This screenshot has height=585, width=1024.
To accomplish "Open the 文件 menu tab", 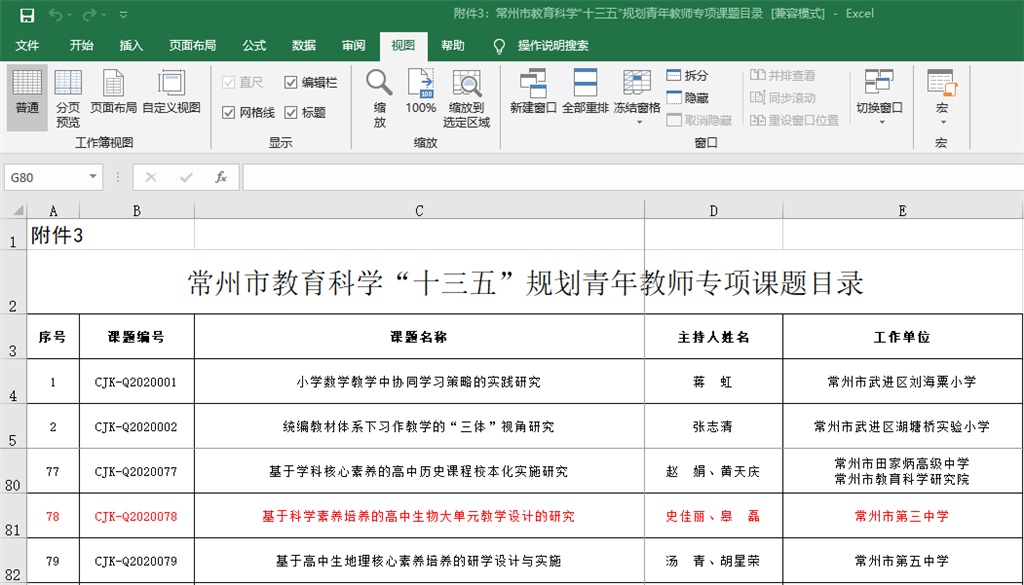I will pos(27,46).
